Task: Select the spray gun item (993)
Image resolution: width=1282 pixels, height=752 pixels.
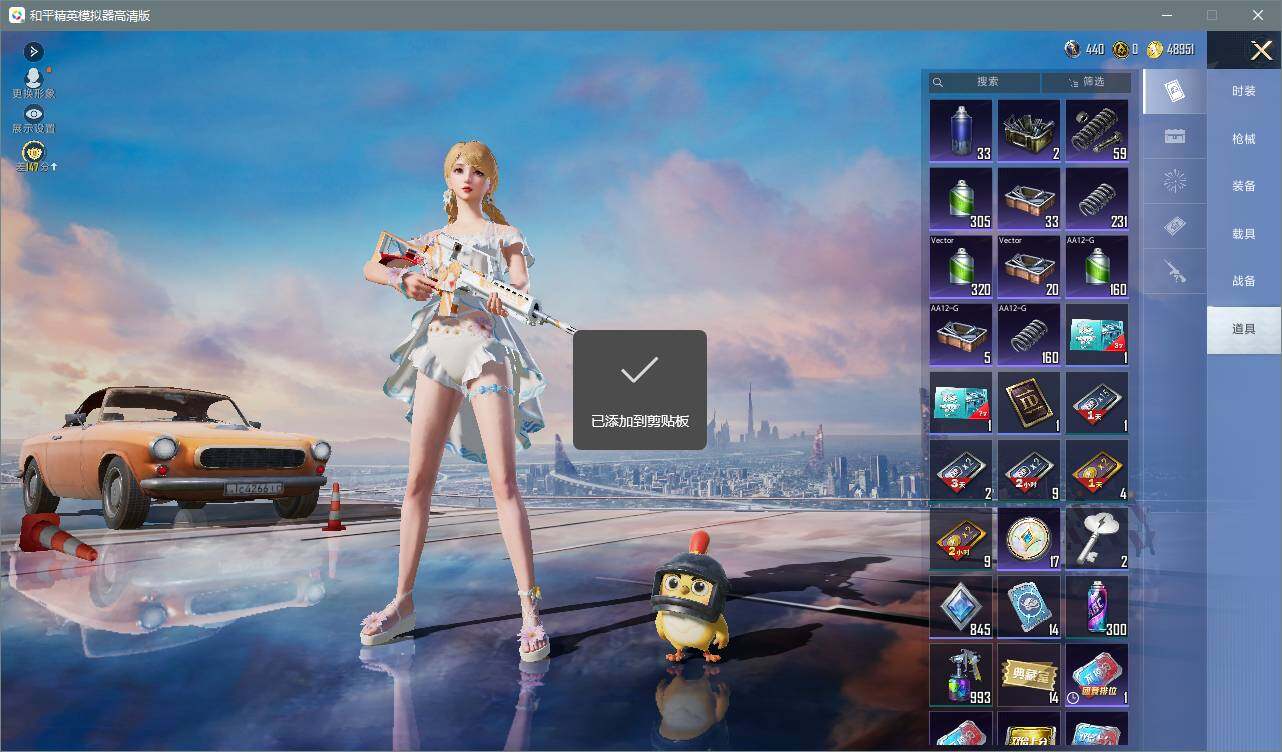Action: click(961, 675)
